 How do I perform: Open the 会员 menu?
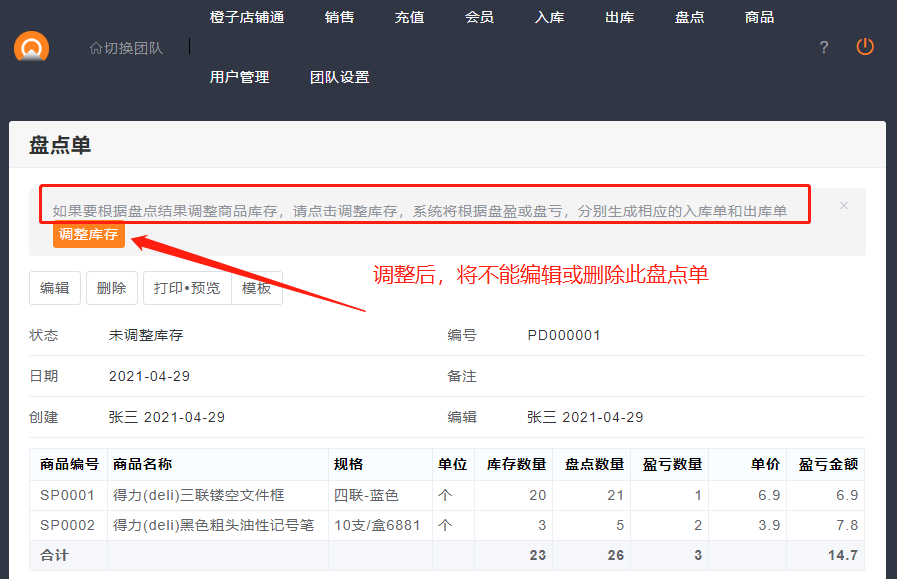479,17
